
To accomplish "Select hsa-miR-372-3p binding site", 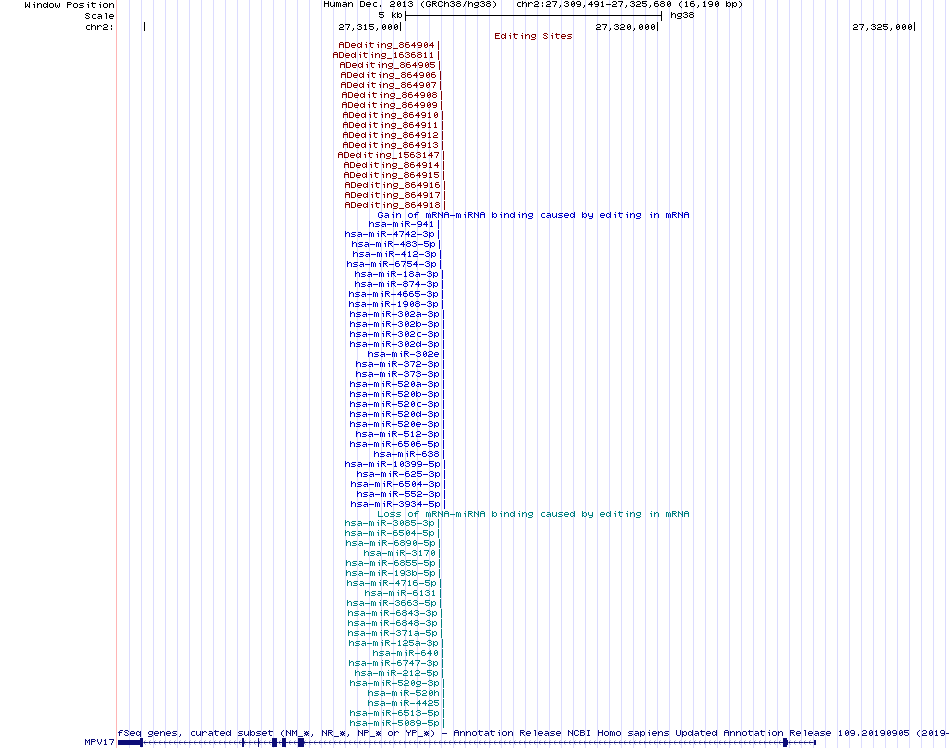I will [397, 364].
